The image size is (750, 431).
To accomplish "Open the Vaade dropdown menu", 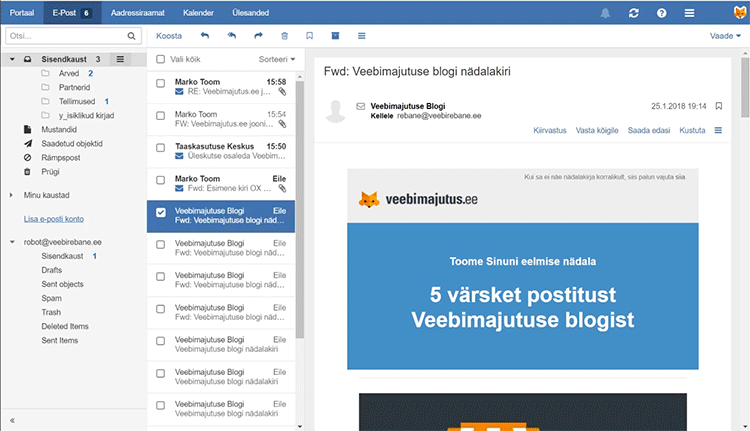I will coord(725,35).
